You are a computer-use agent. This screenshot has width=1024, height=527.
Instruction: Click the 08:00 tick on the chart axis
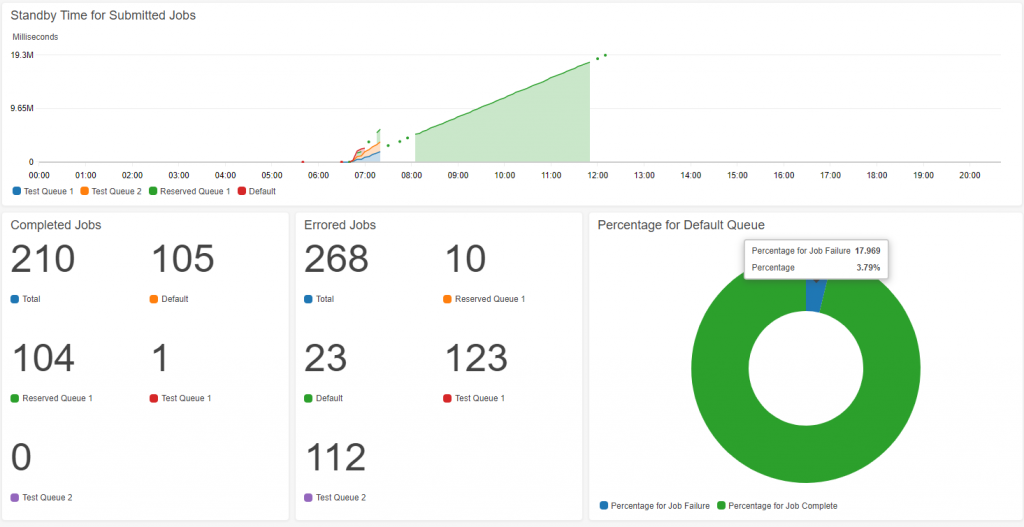(x=411, y=175)
